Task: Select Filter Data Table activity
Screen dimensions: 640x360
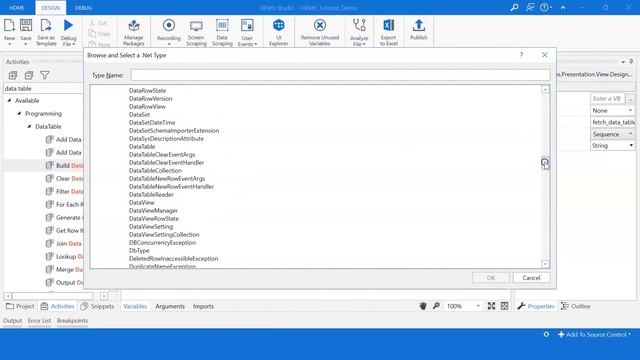Action: pos(64,191)
